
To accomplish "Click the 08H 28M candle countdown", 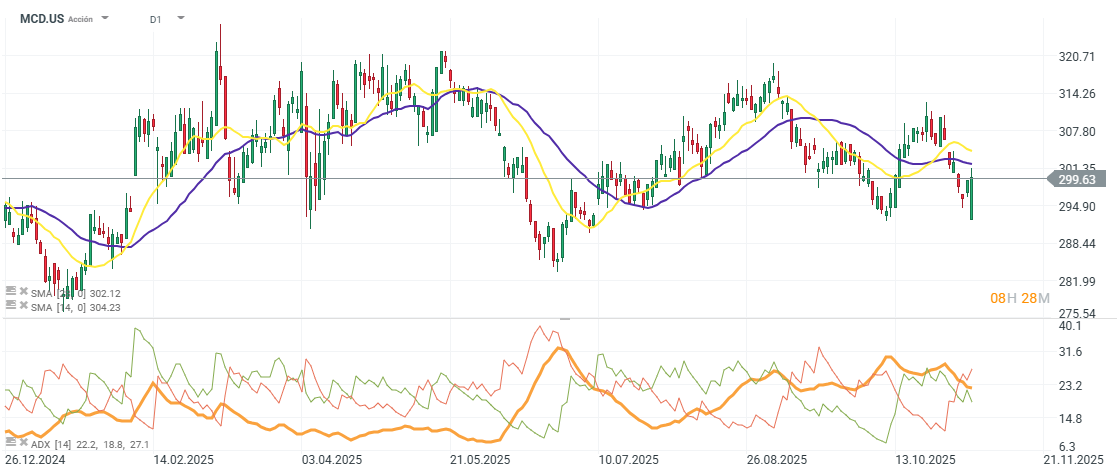I will (1020, 298).
